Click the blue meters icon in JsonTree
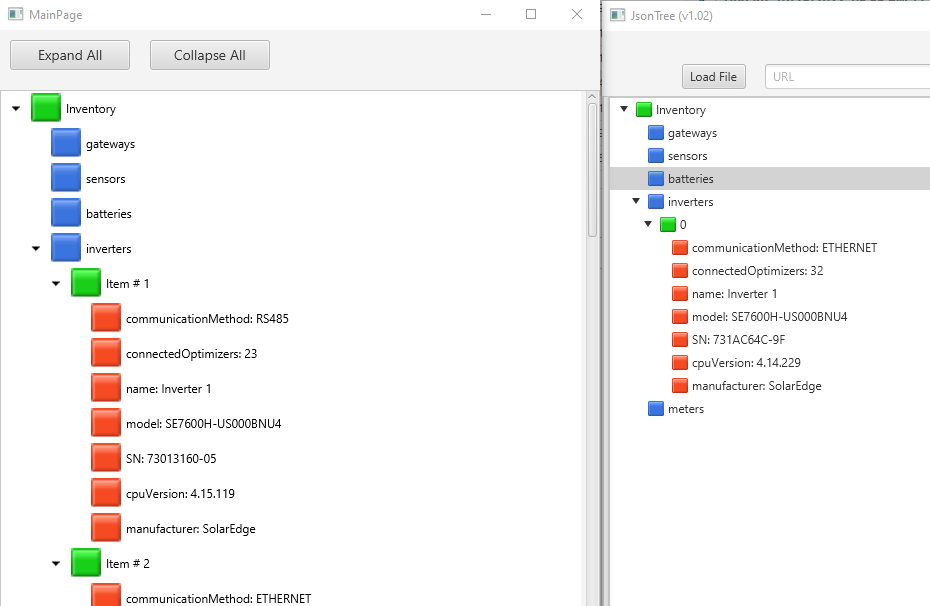930x606 pixels. pos(656,409)
